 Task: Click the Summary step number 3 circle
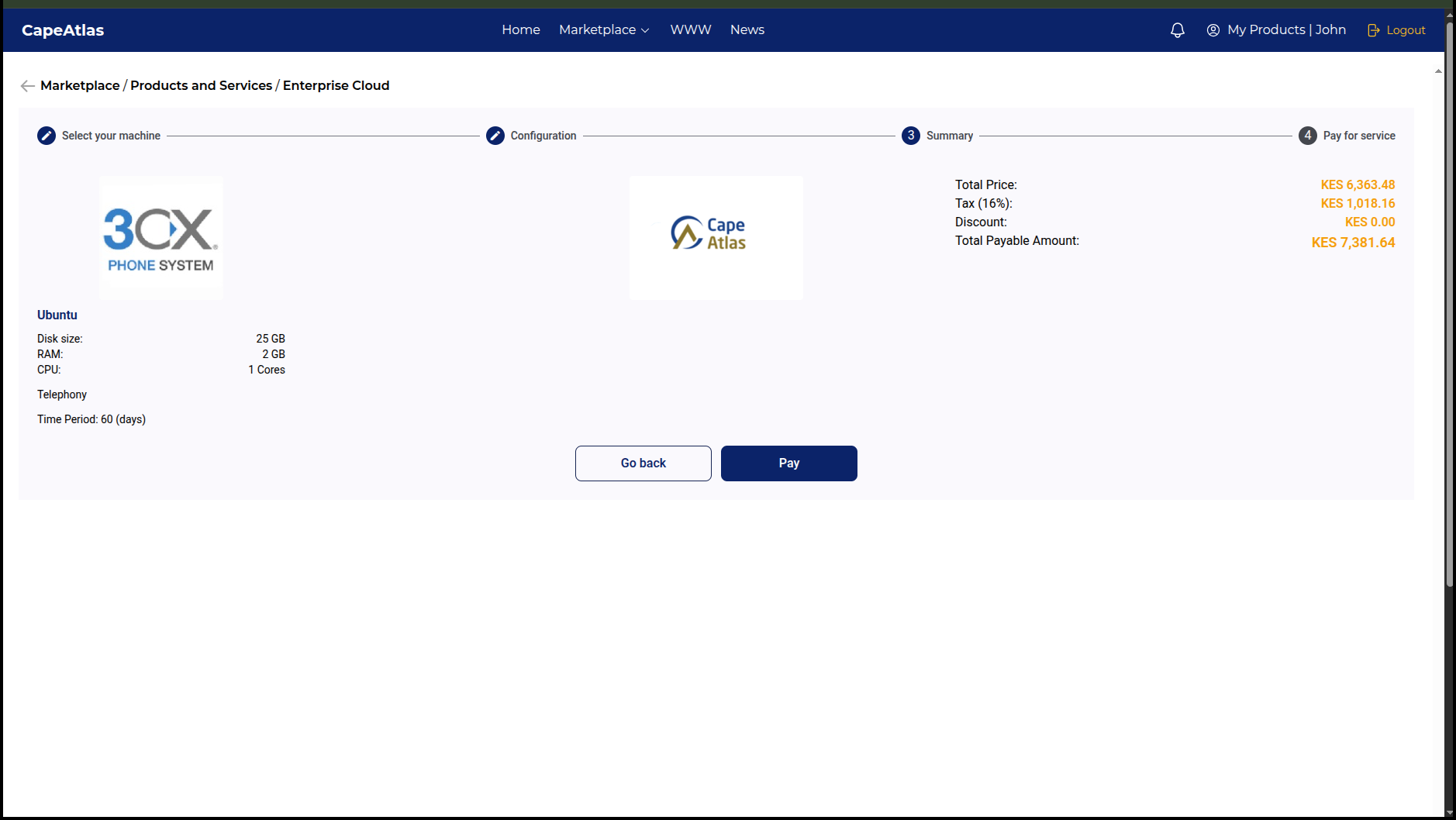click(911, 136)
